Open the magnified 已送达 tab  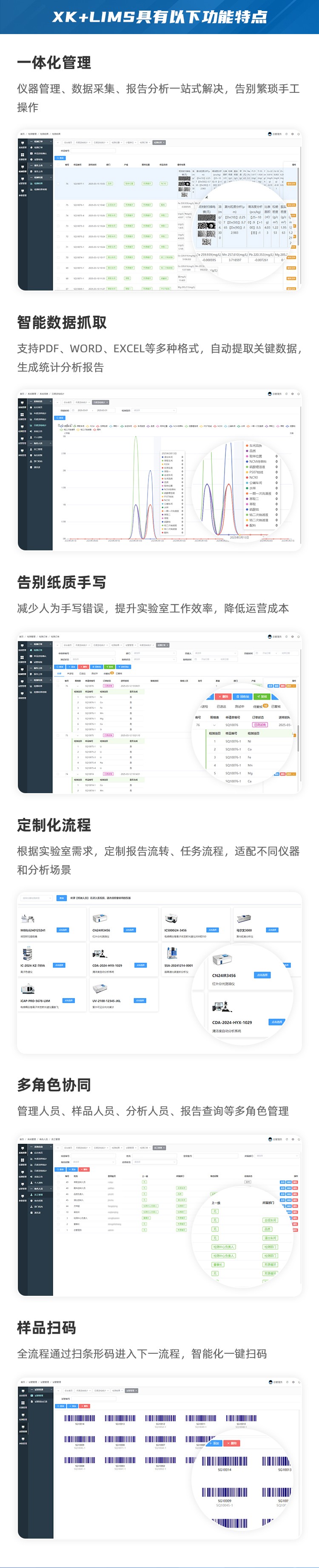click(x=221, y=707)
